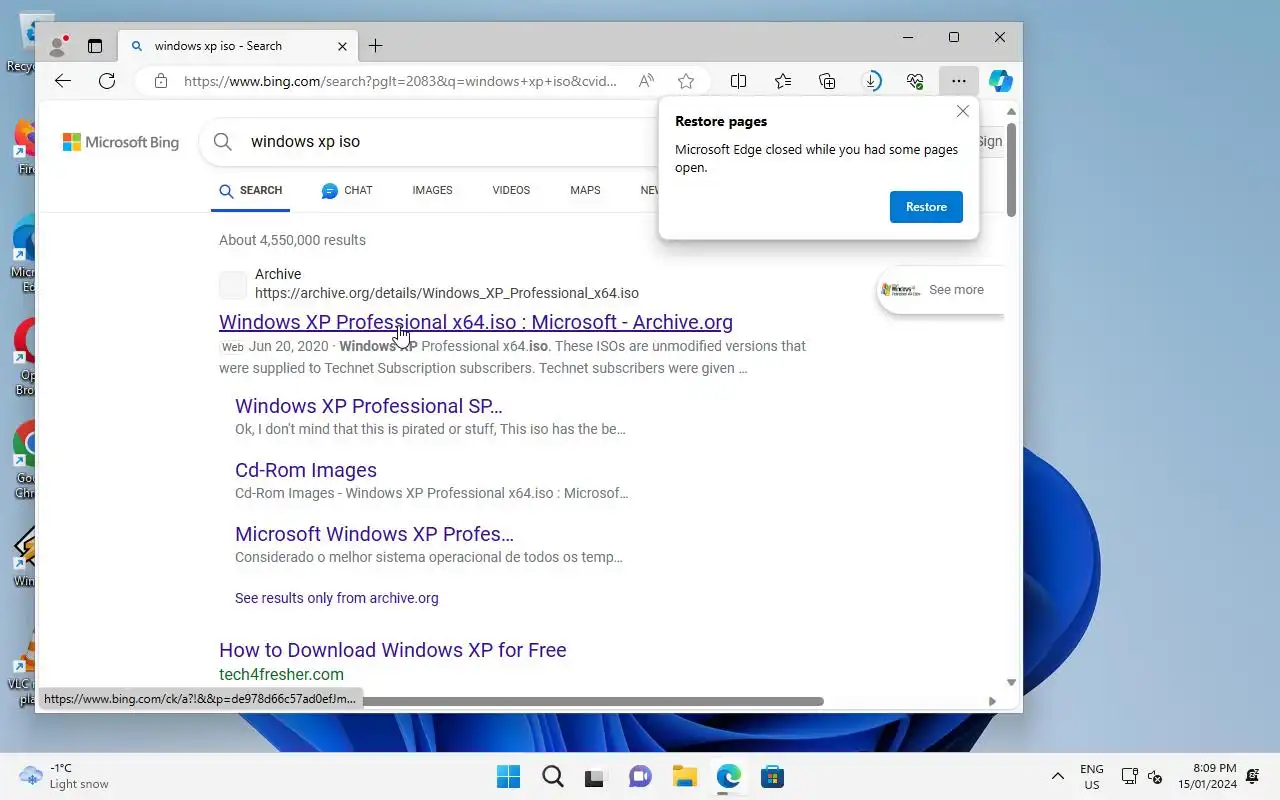Open a new tab with plus button
This screenshot has width=1280, height=800.
tap(375, 45)
